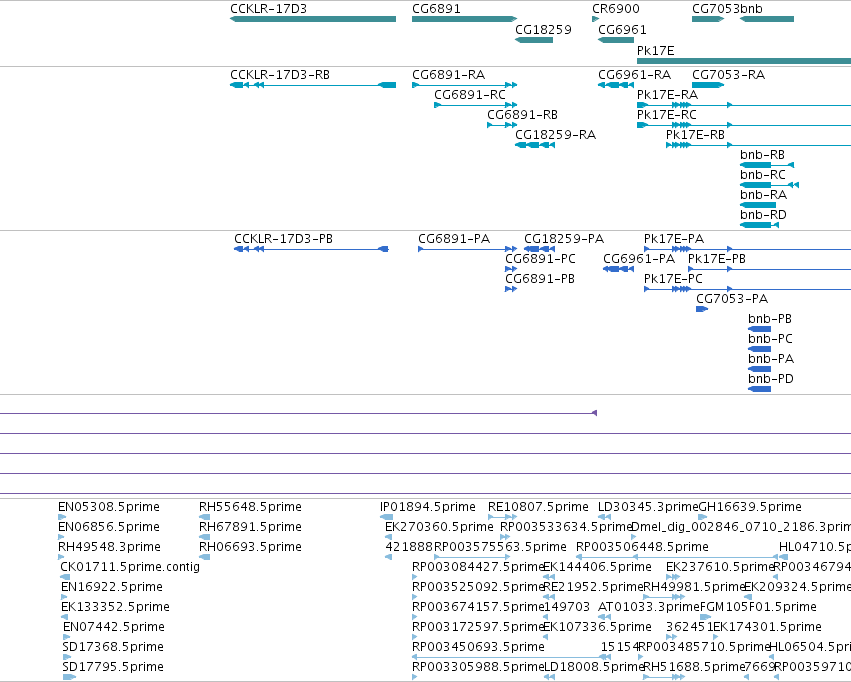Image resolution: width=851 pixels, height=682 pixels.
Task: Click the Pk17E-RC transcript
Action: pos(744,125)
